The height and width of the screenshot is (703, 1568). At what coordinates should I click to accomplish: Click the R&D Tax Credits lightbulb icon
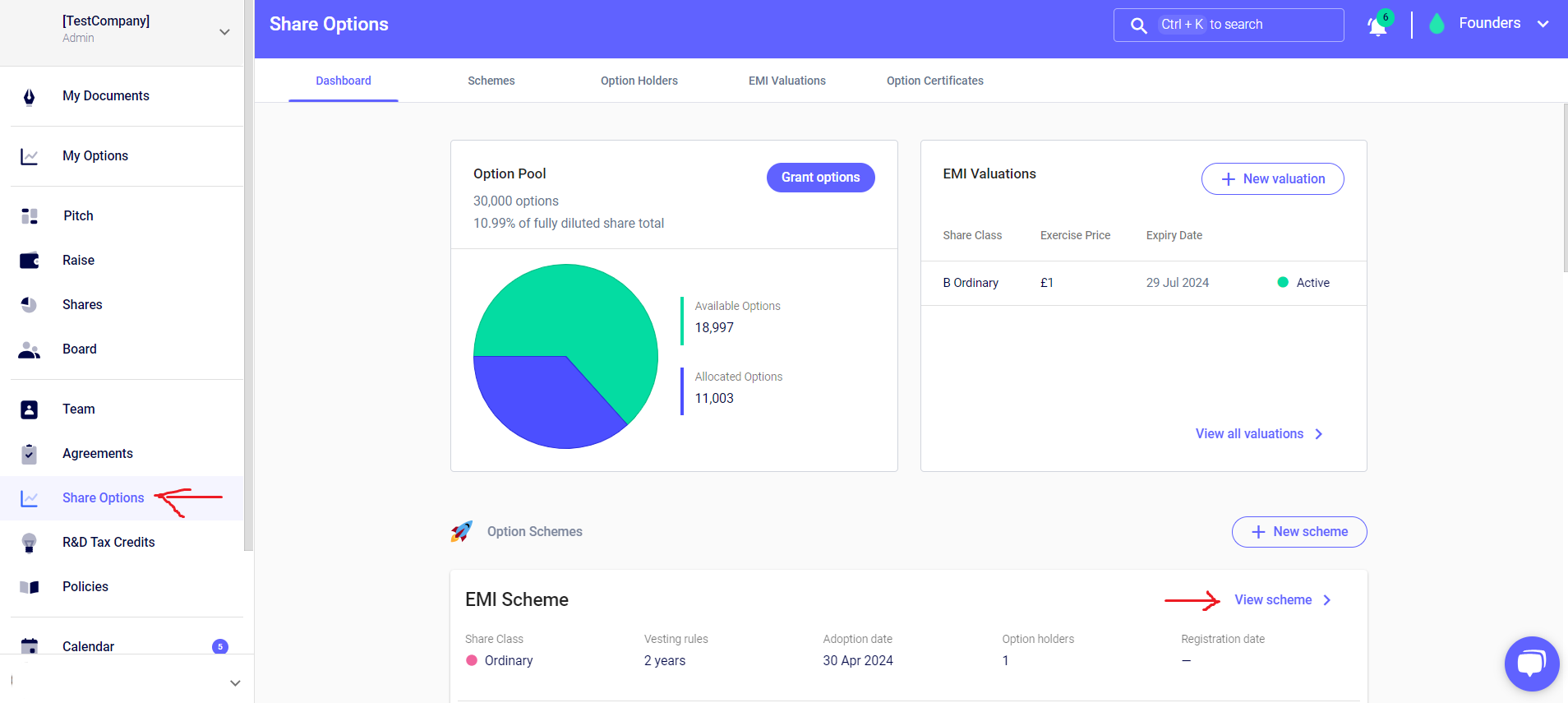(x=30, y=543)
